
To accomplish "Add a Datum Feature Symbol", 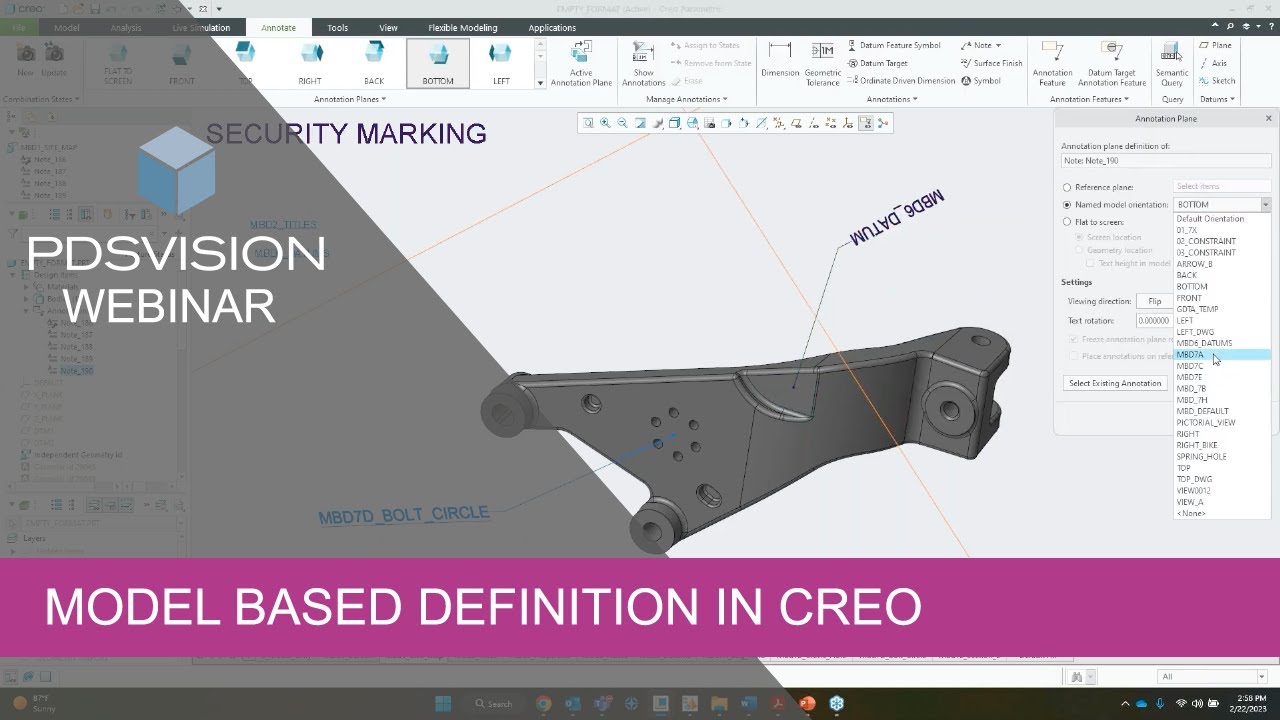I will tap(894, 45).
